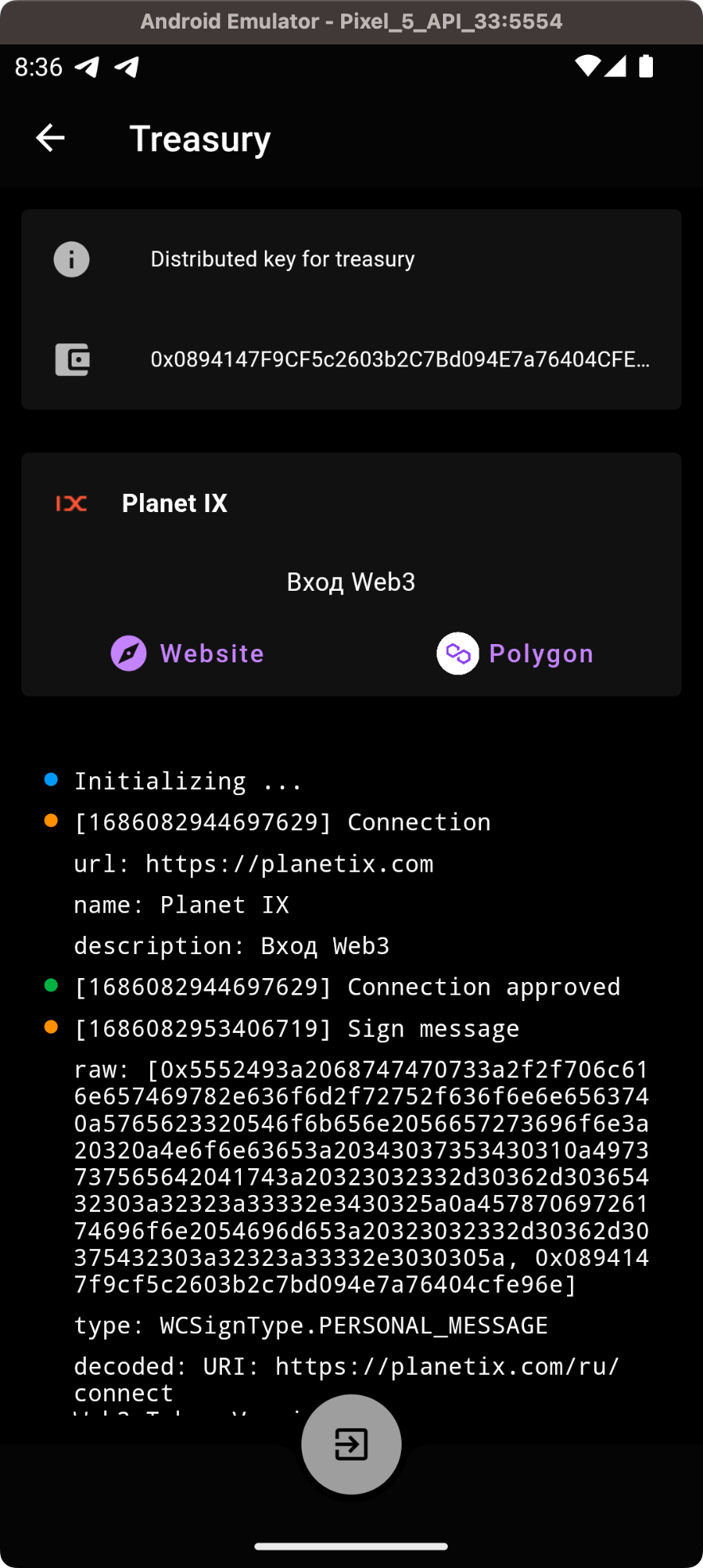Tap the info icon beside Distributed key

pos(72,259)
